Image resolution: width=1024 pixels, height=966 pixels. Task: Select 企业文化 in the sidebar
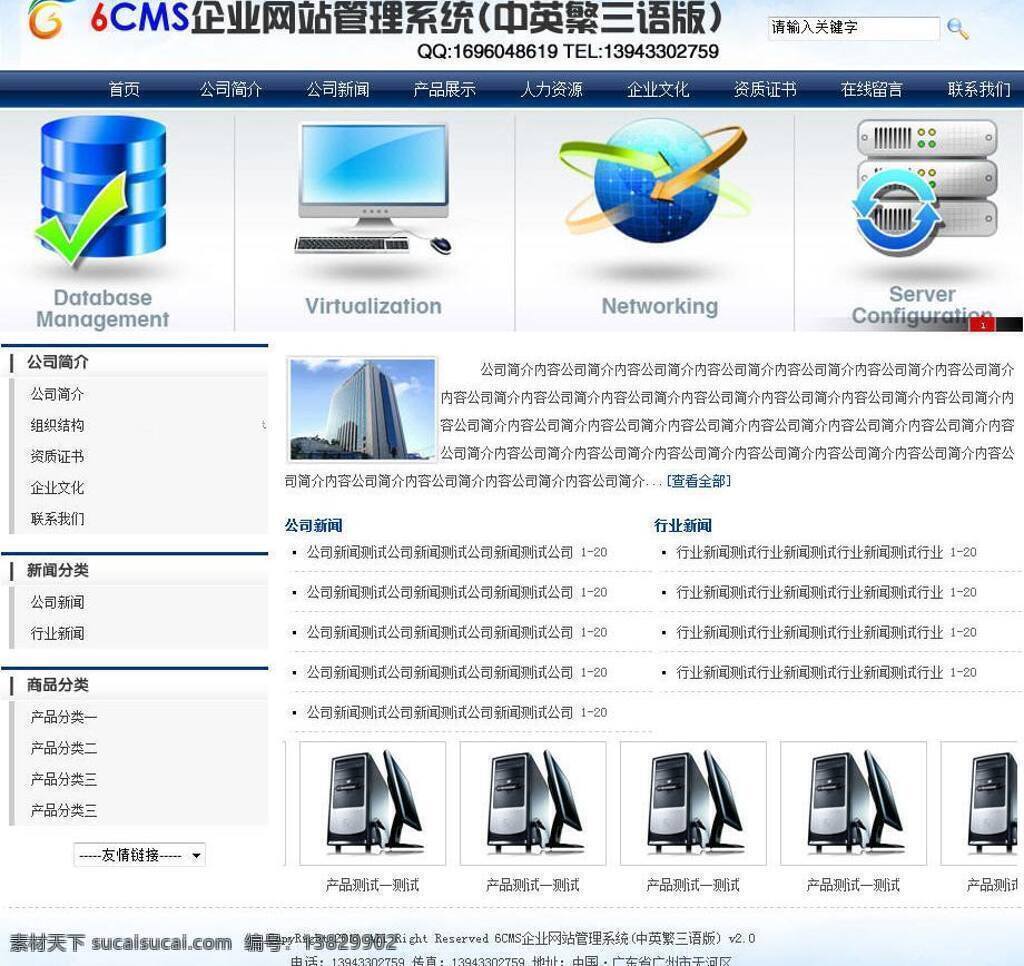tap(57, 488)
